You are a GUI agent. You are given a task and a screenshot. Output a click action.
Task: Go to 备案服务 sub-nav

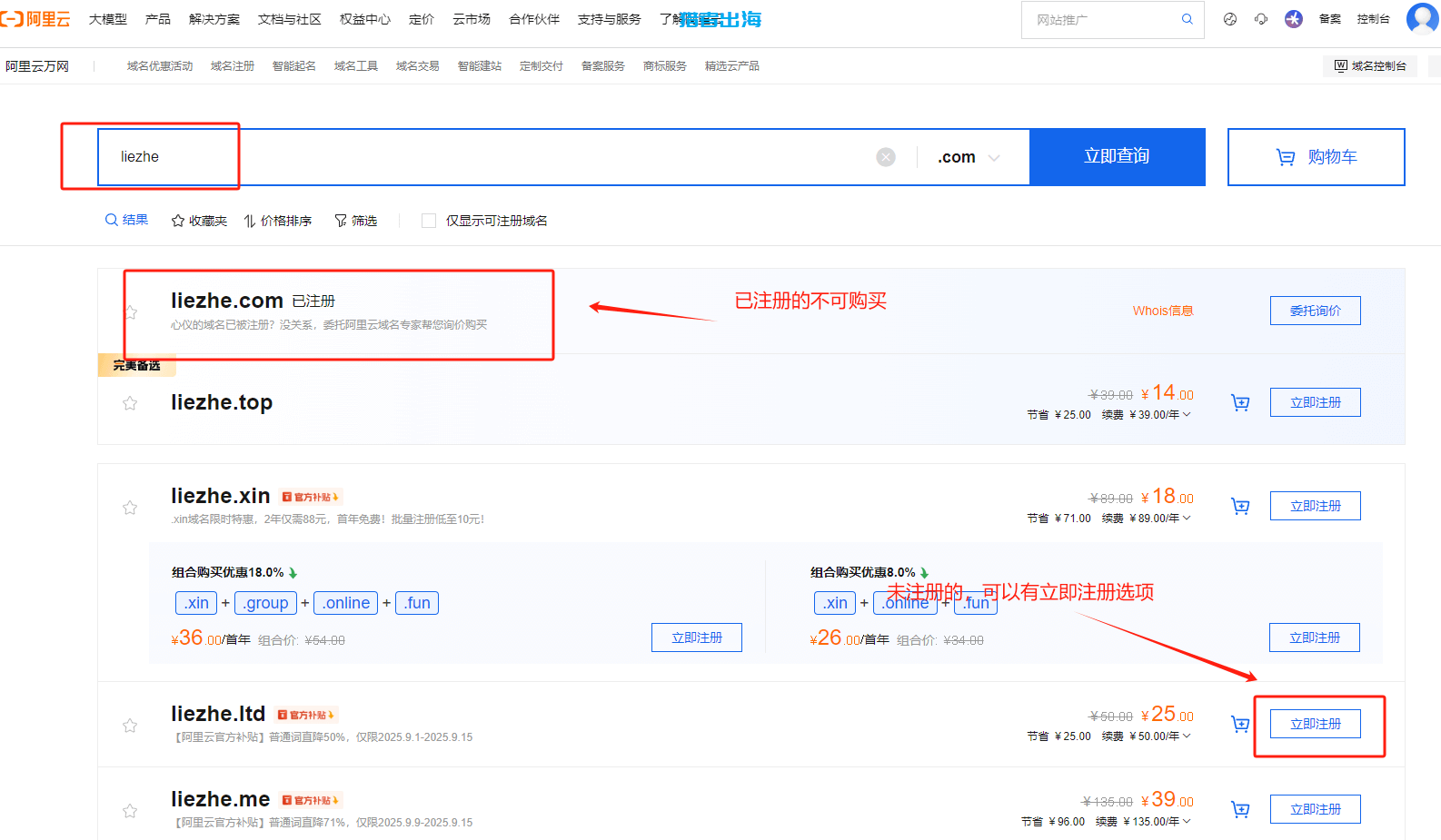(603, 66)
